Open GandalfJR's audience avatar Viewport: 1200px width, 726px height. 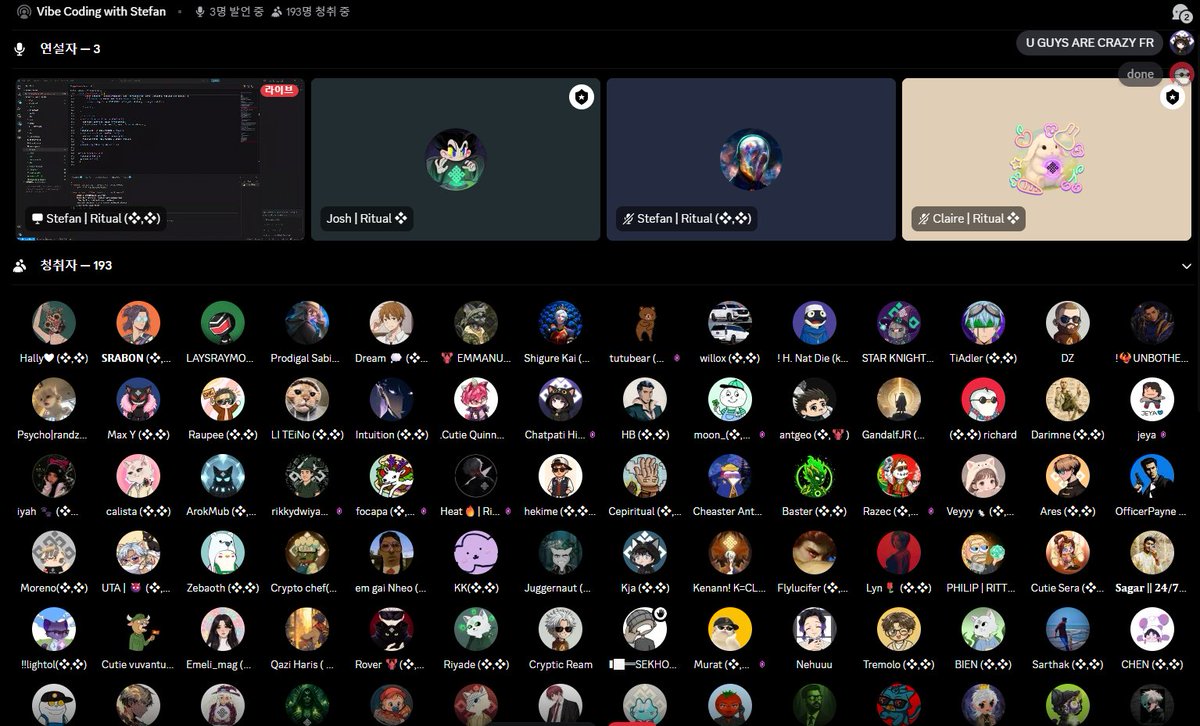click(x=898, y=400)
